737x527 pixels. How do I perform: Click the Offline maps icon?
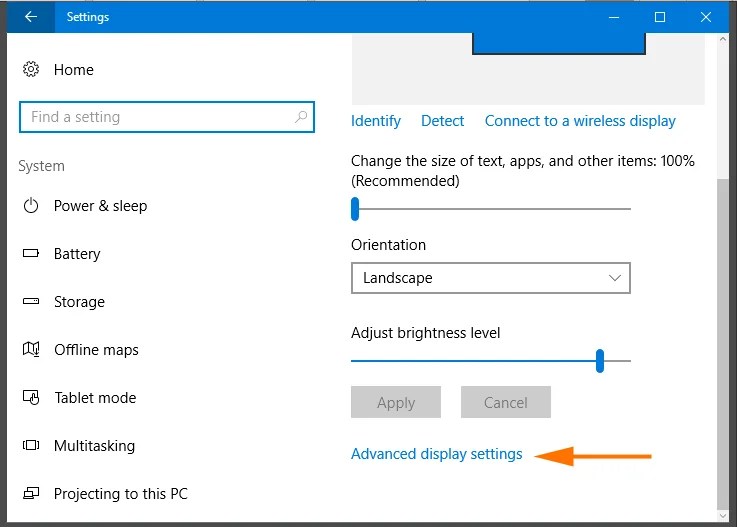coord(31,349)
